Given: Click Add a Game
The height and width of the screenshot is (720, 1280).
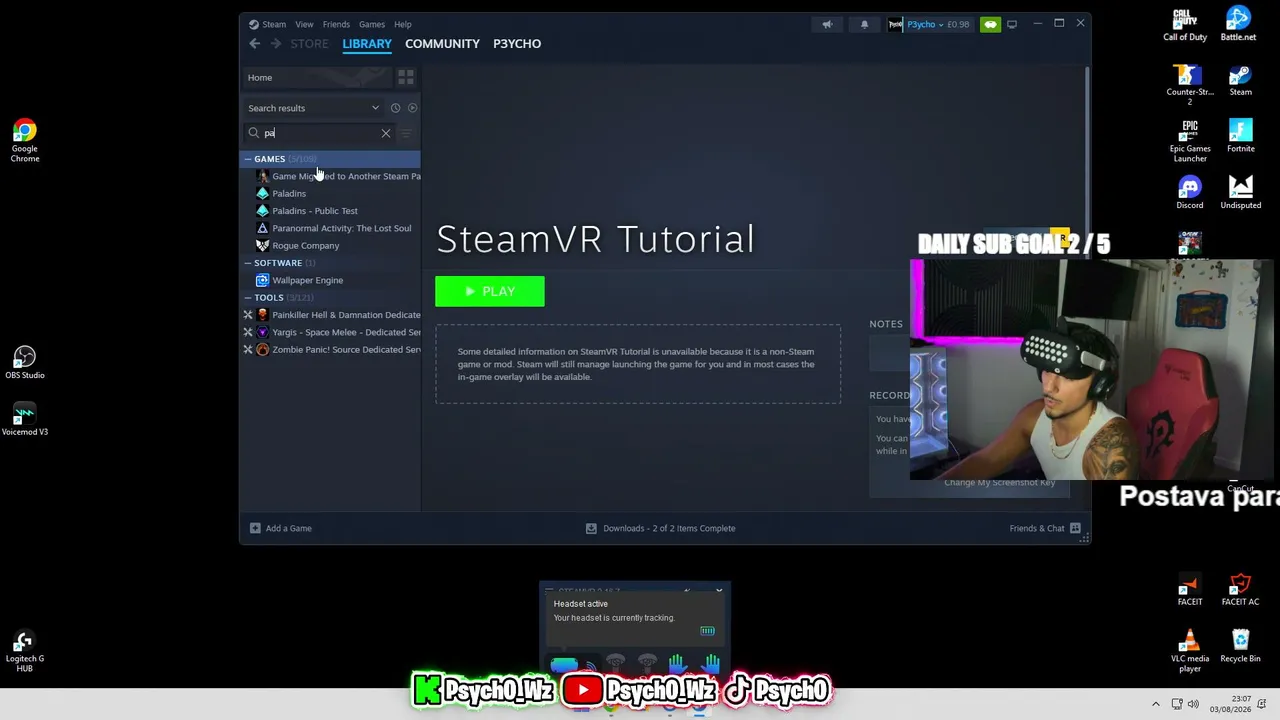Looking at the screenshot, I should click(281, 528).
